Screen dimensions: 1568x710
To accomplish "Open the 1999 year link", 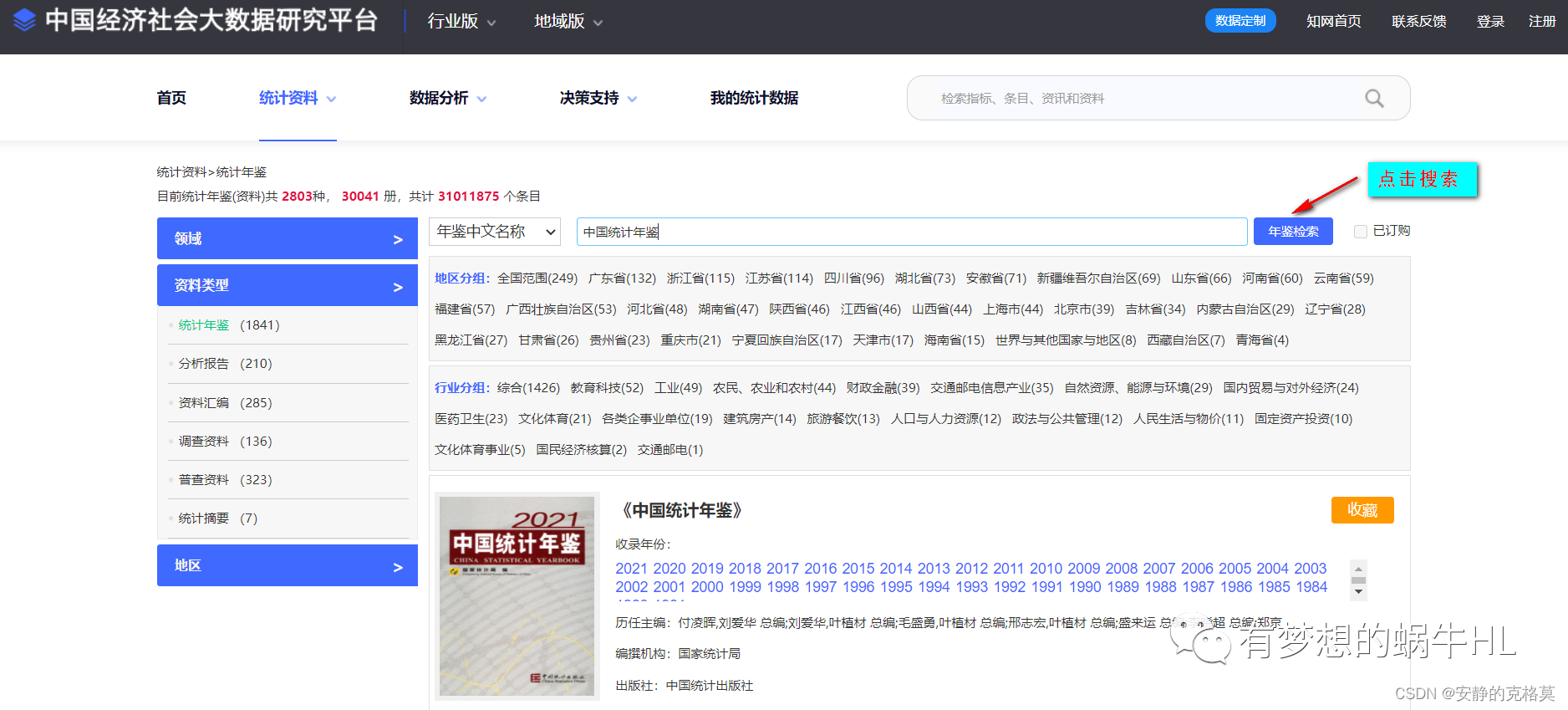I will click(x=745, y=587).
